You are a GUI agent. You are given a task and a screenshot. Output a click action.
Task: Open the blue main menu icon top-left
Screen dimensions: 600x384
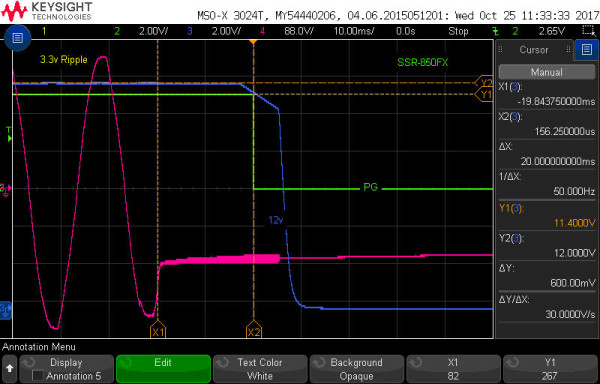tap(17, 37)
